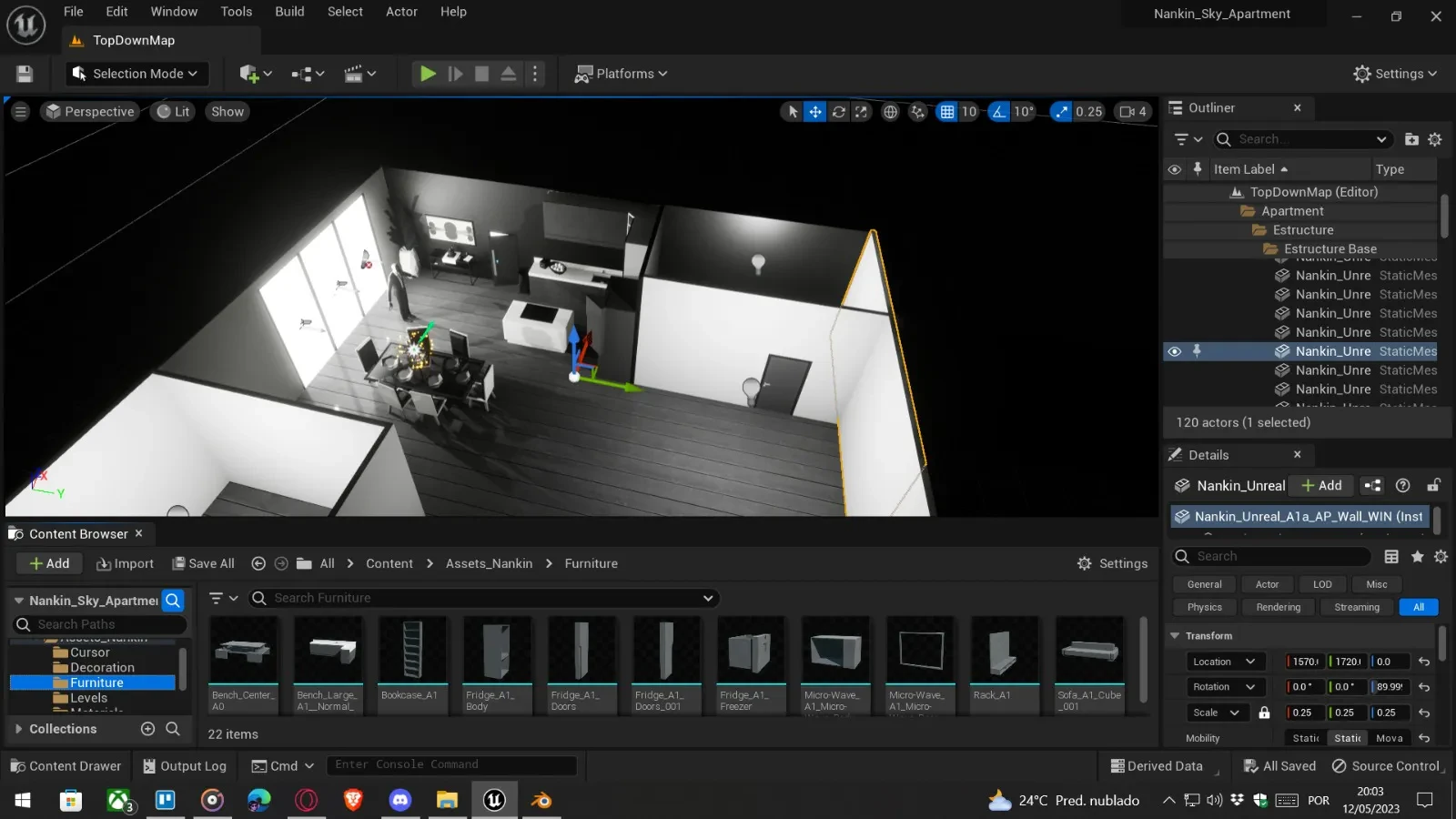Choose the Select objects tool in viewport

793,112
